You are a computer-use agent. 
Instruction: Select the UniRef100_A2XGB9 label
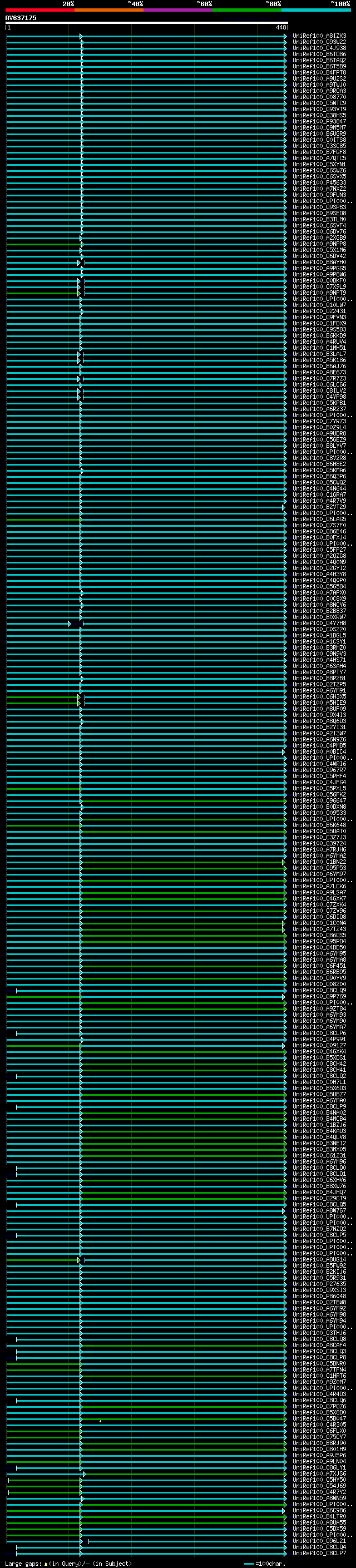(x=319, y=238)
